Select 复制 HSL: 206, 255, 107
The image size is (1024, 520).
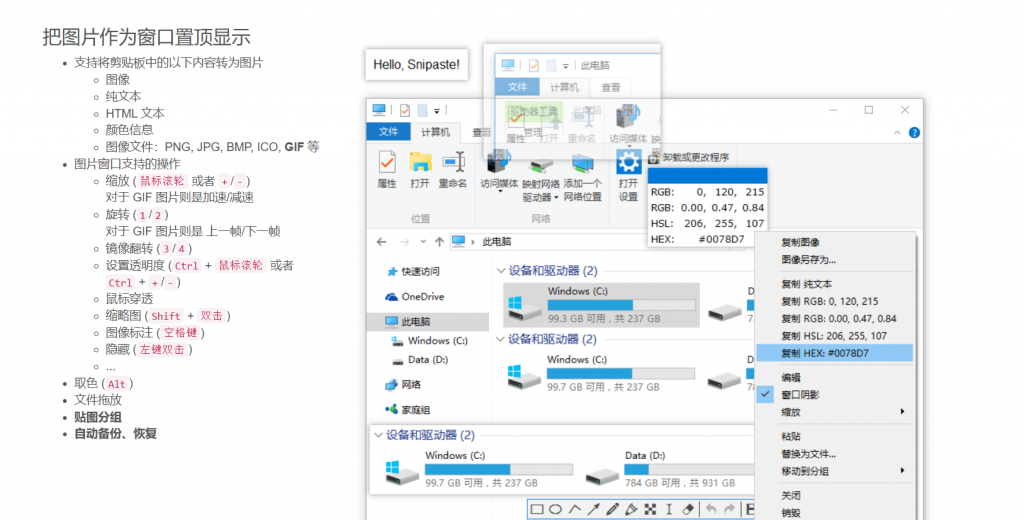click(x=835, y=336)
